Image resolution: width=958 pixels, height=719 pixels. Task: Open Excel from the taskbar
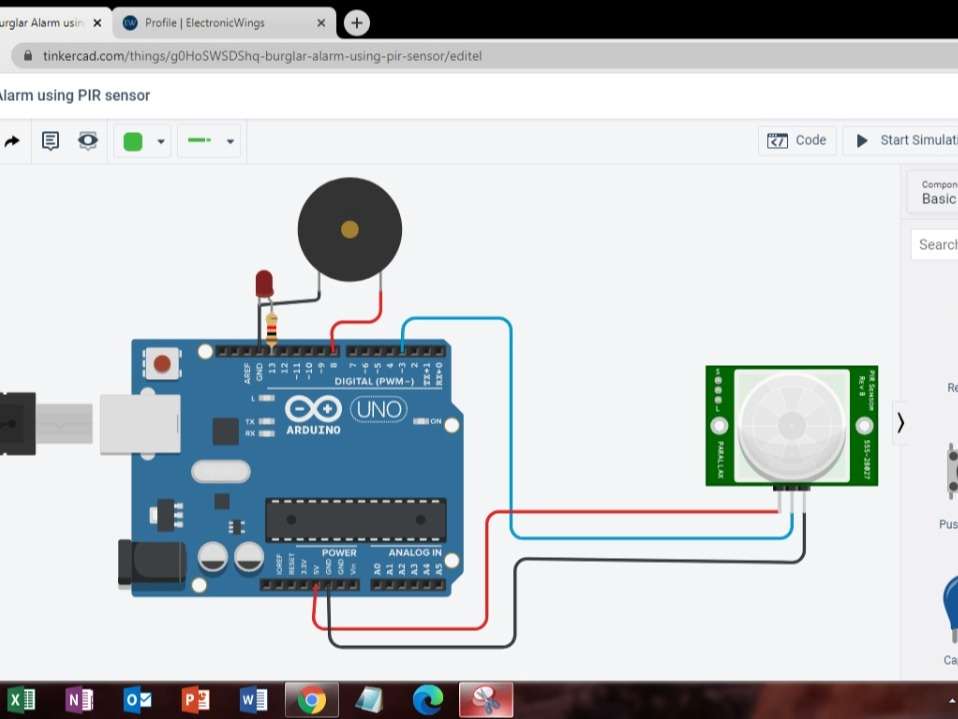click(x=21, y=700)
